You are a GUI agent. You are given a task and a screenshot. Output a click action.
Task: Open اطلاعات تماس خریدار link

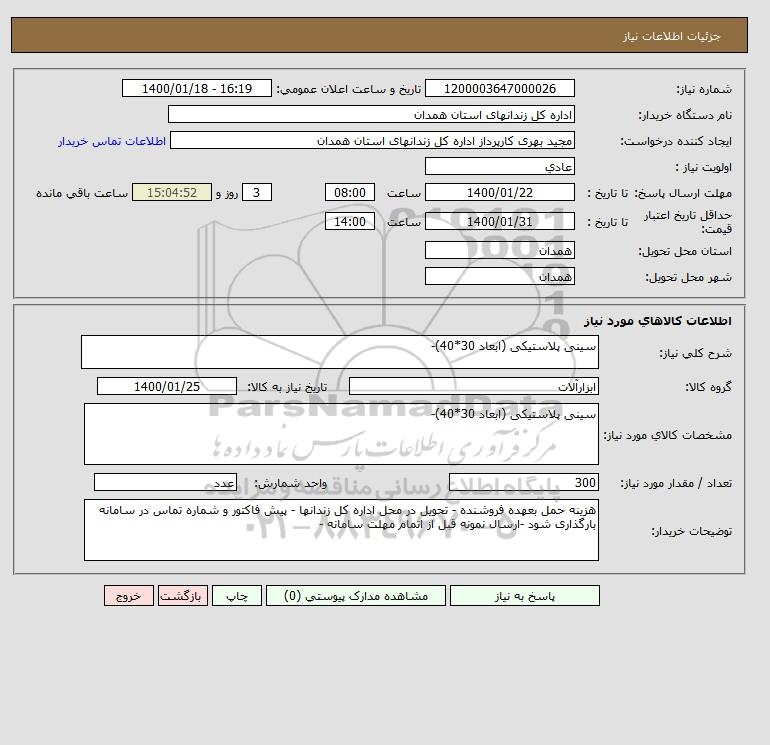point(112,141)
